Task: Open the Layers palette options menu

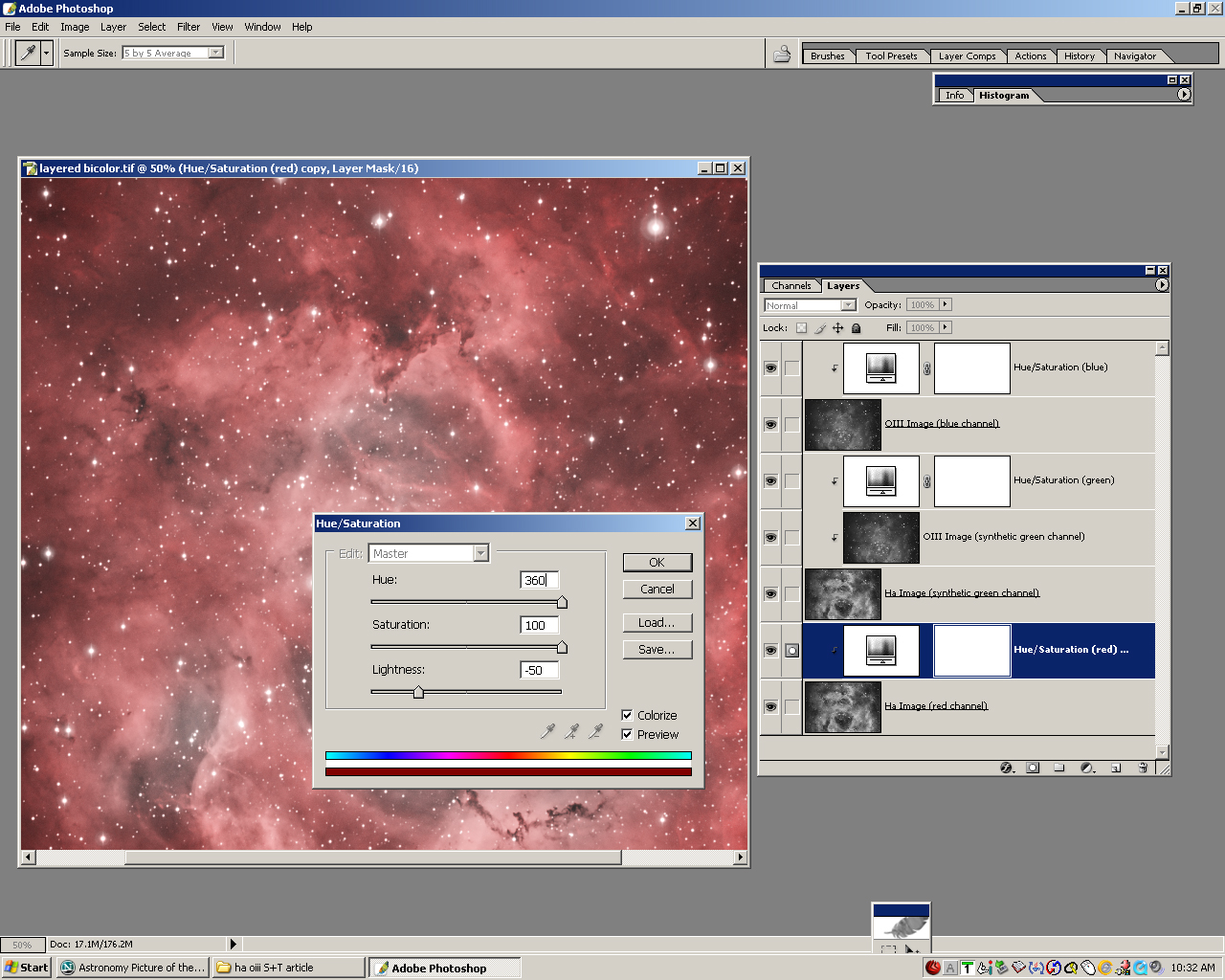Action: point(1162,285)
